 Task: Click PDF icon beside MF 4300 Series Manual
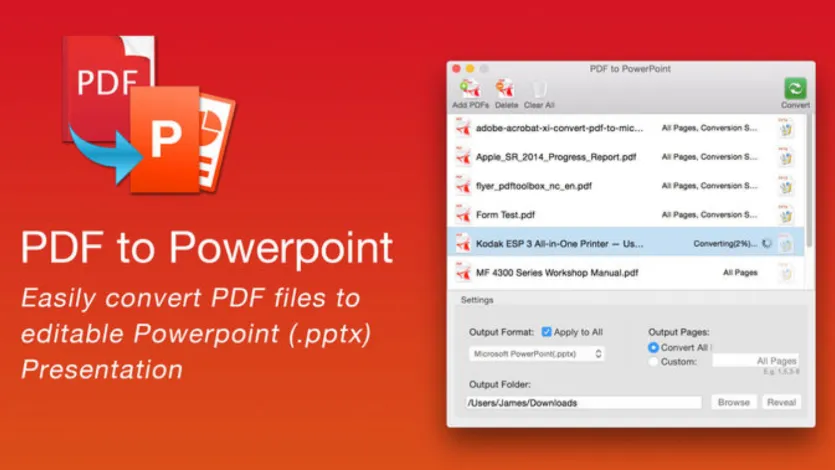(463, 273)
